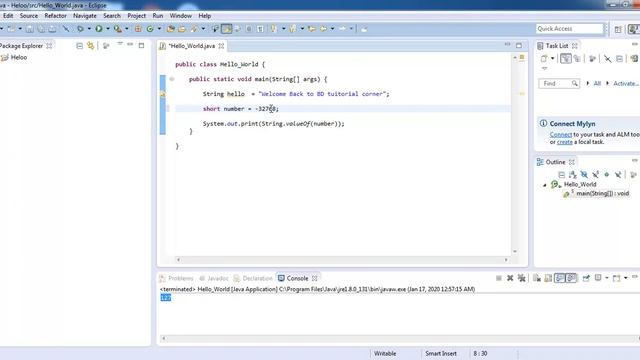Open the Source menu

pyautogui.click(x=29, y=16)
